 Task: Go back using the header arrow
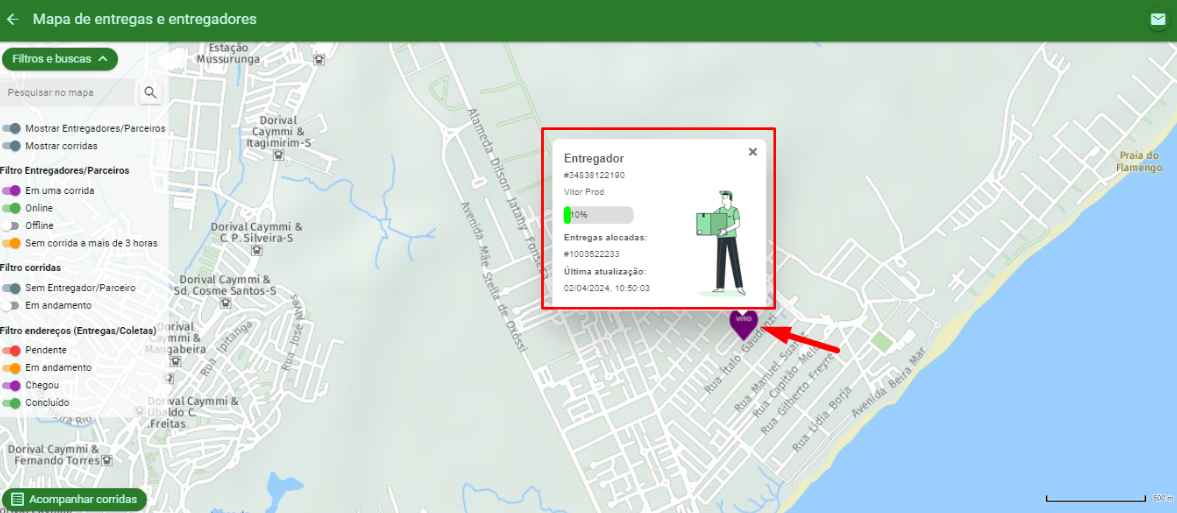tap(12, 20)
